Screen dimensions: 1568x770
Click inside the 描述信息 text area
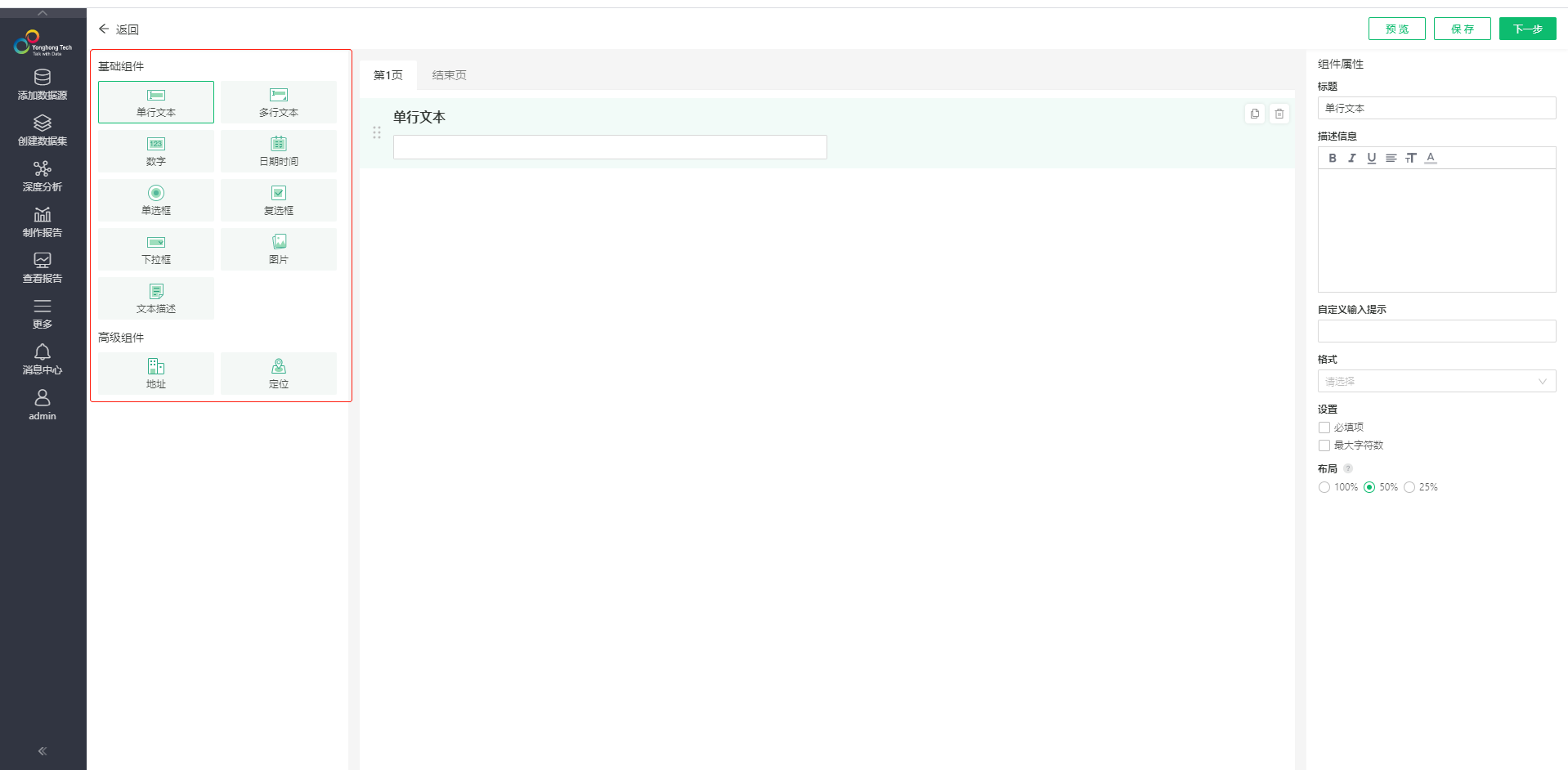1436,231
